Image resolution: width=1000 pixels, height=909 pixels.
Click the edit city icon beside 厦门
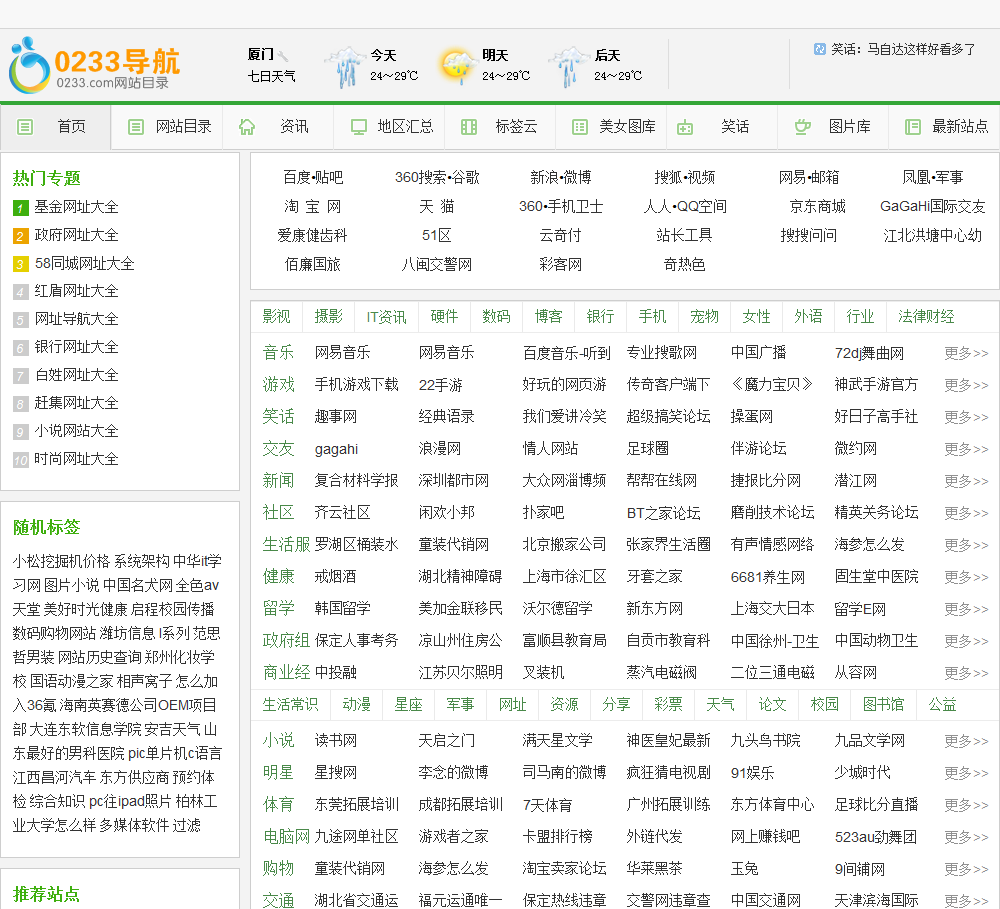tap(284, 56)
